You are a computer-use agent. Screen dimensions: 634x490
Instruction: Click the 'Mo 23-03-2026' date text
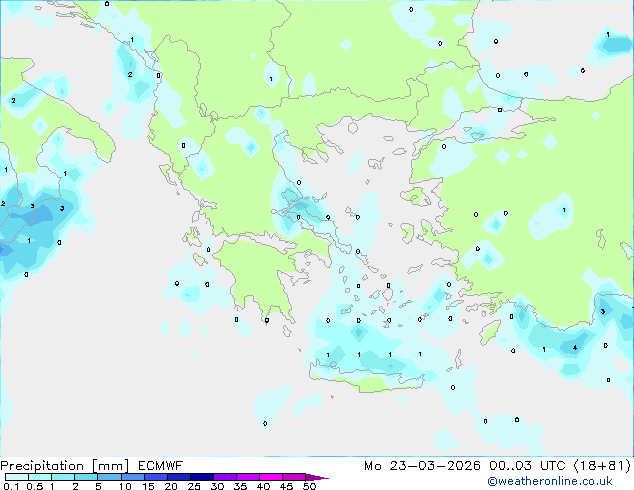point(422,466)
